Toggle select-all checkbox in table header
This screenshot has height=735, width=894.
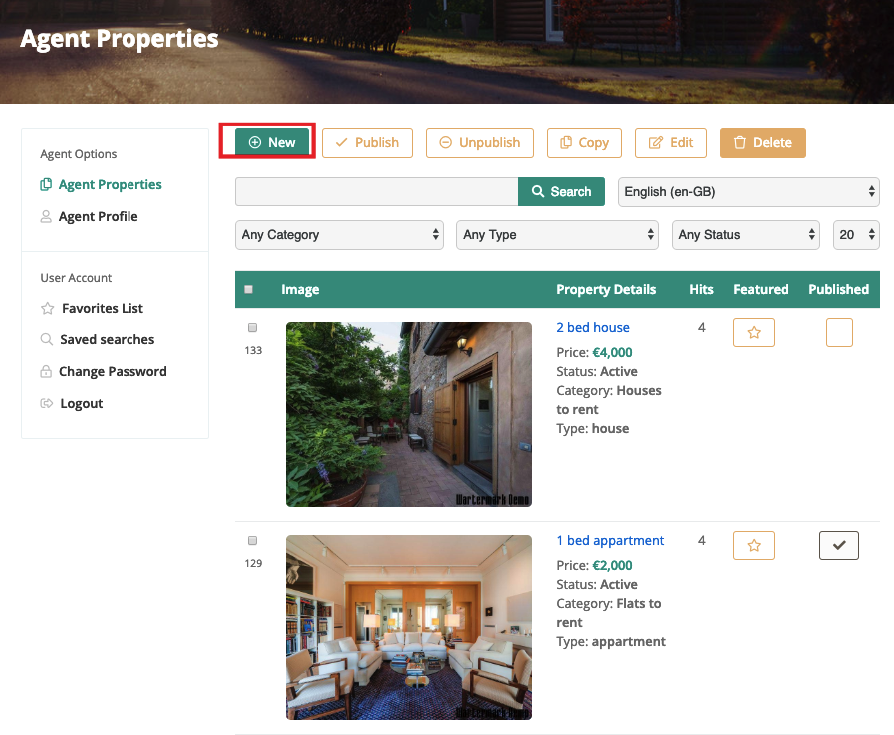tap(248, 290)
